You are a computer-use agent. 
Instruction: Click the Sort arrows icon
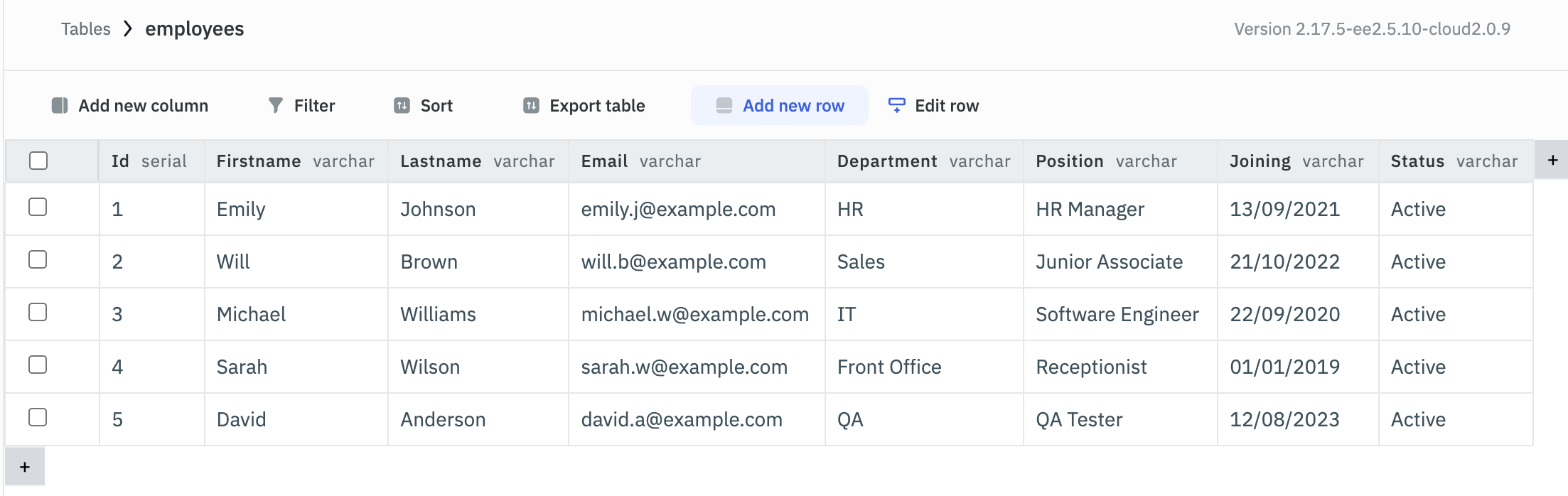click(402, 106)
